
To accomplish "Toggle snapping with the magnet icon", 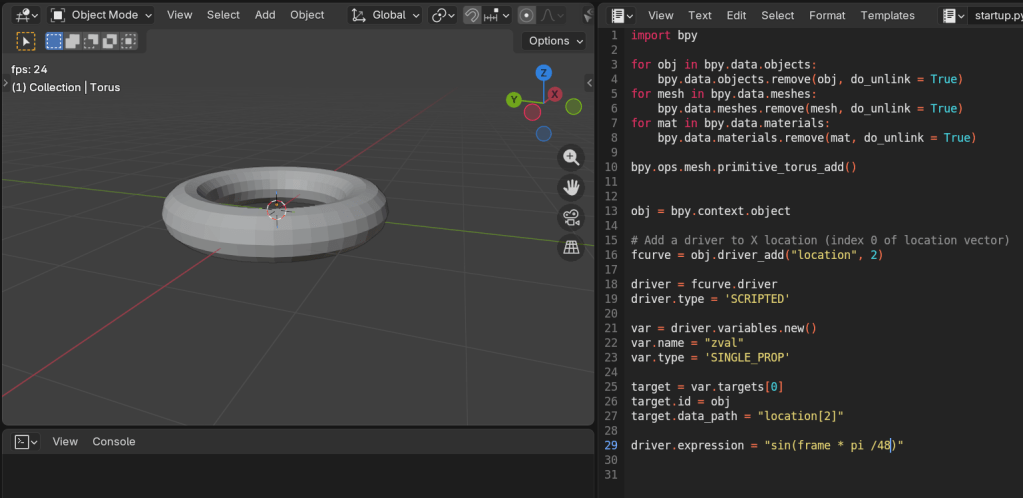I will [472, 15].
